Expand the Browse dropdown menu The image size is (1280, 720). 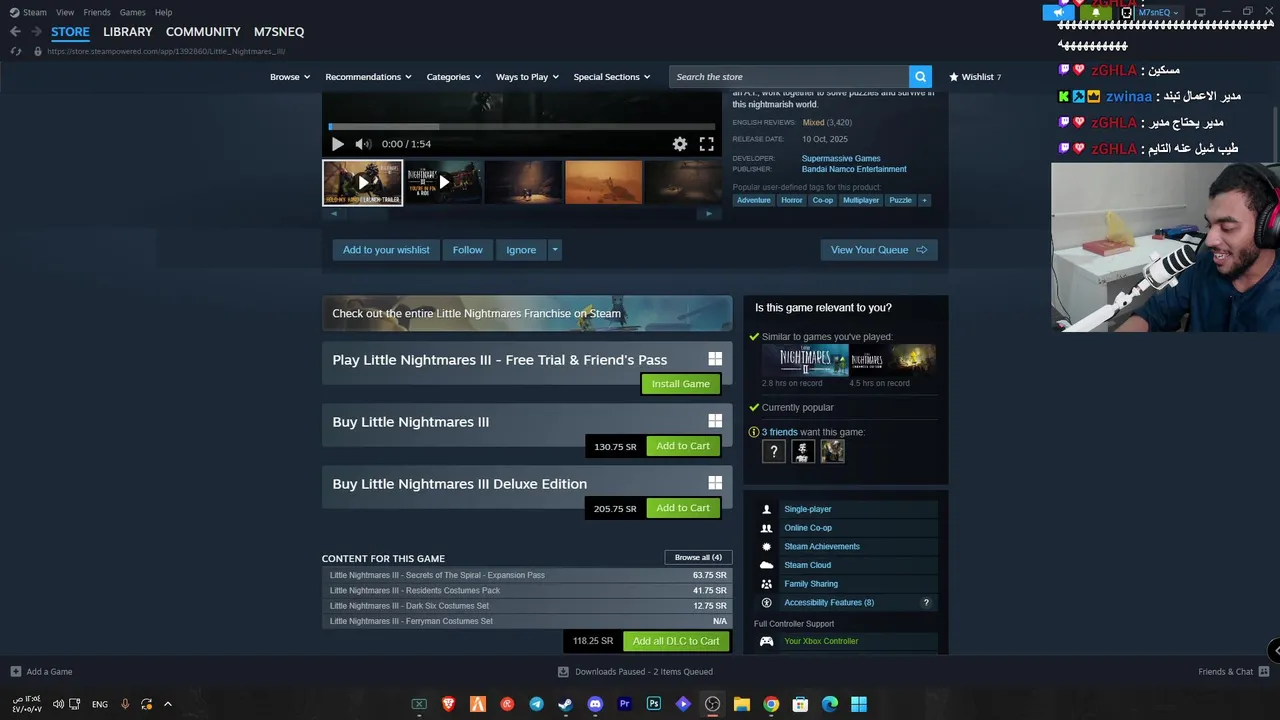click(290, 77)
